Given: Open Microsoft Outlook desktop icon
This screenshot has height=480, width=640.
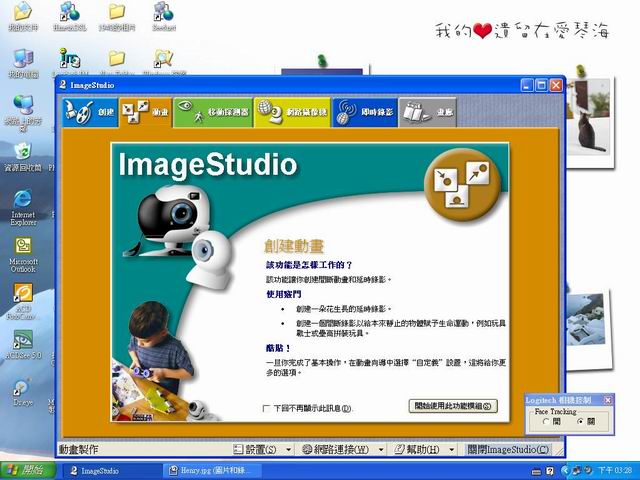Looking at the screenshot, I should pos(23,255).
